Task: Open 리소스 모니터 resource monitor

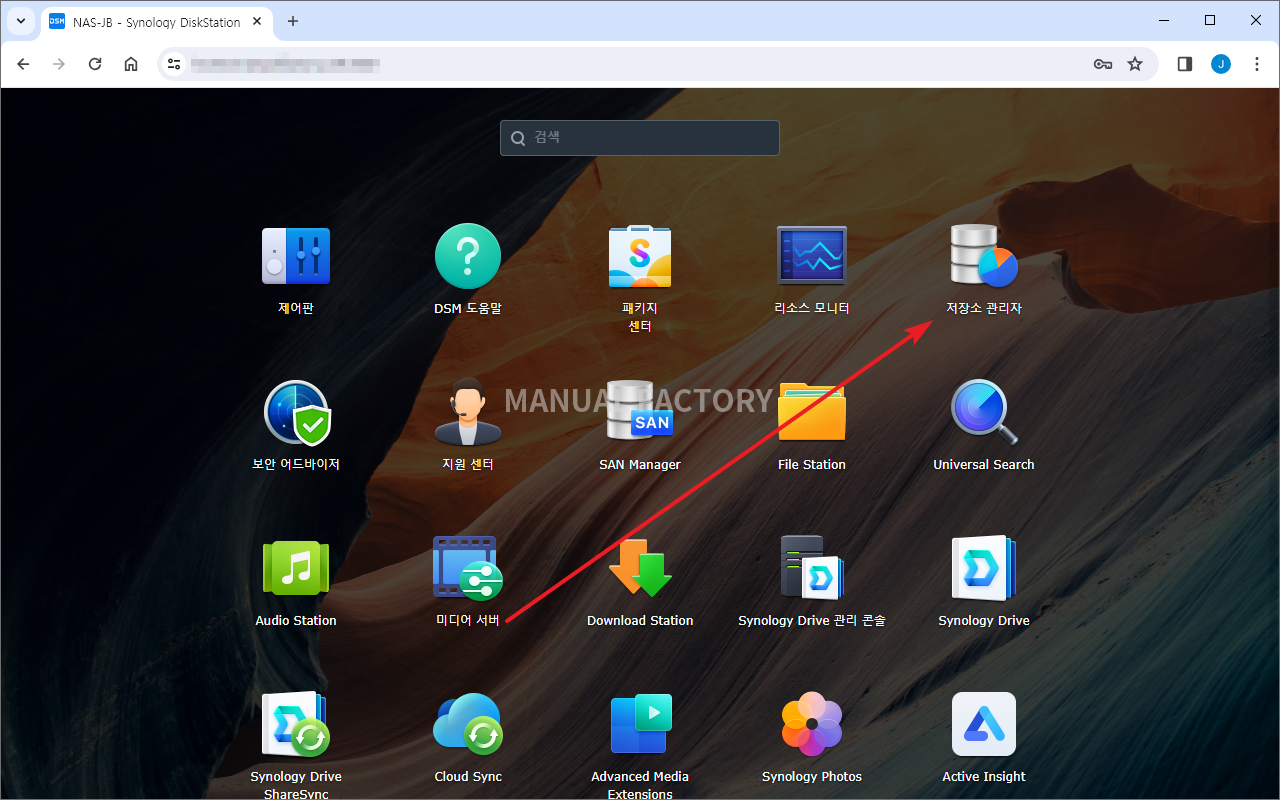Action: point(812,256)
